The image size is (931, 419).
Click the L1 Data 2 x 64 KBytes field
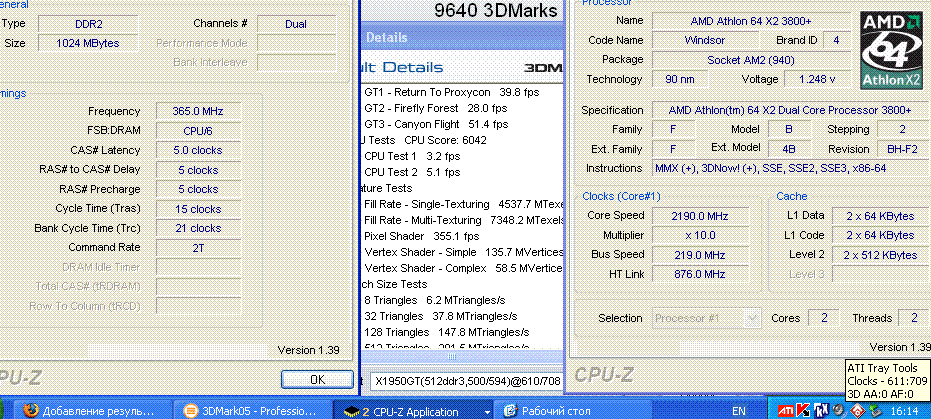click(x=880, y=216)
